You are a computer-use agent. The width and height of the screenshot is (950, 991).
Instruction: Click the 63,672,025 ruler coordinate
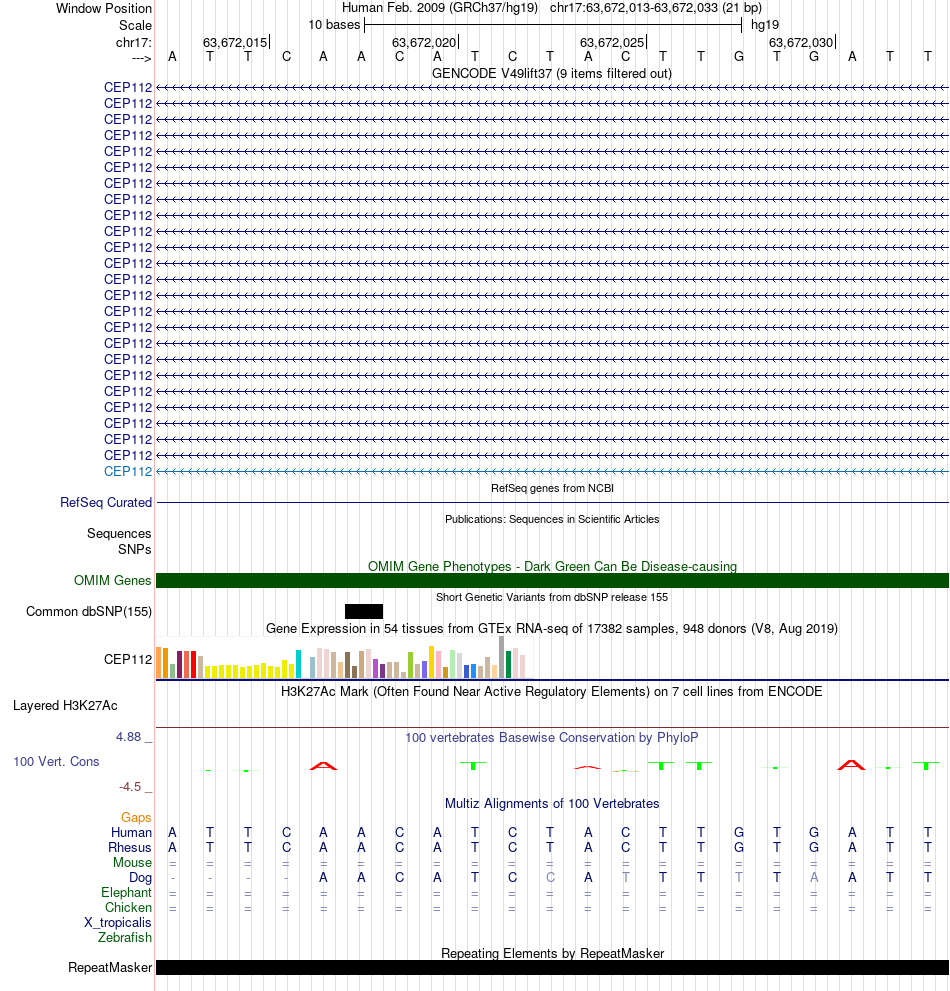[x=612, y=42]
